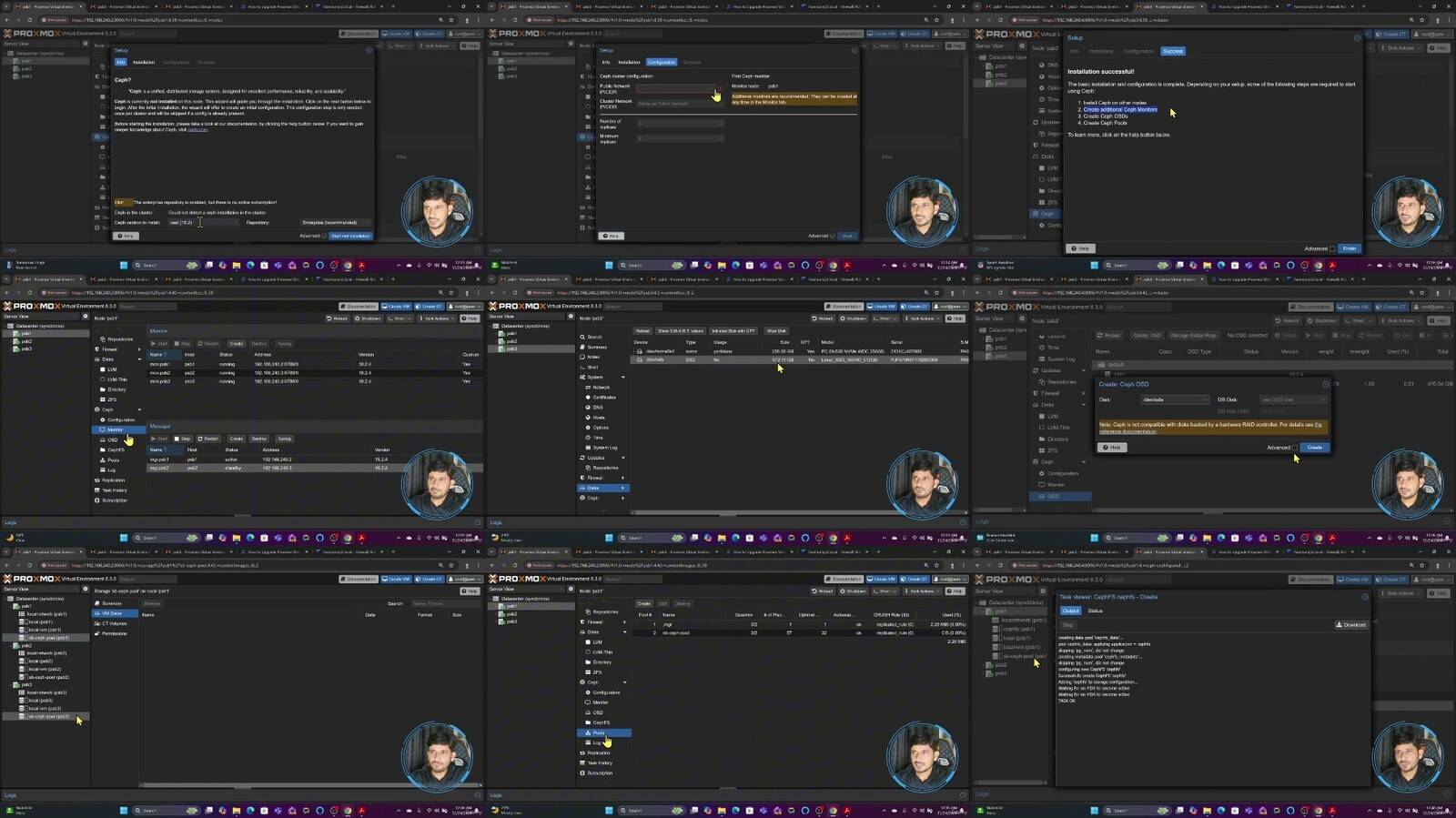
Task: Click Shutdown in the Ceph Monitor window
Action: click(367, 318)
